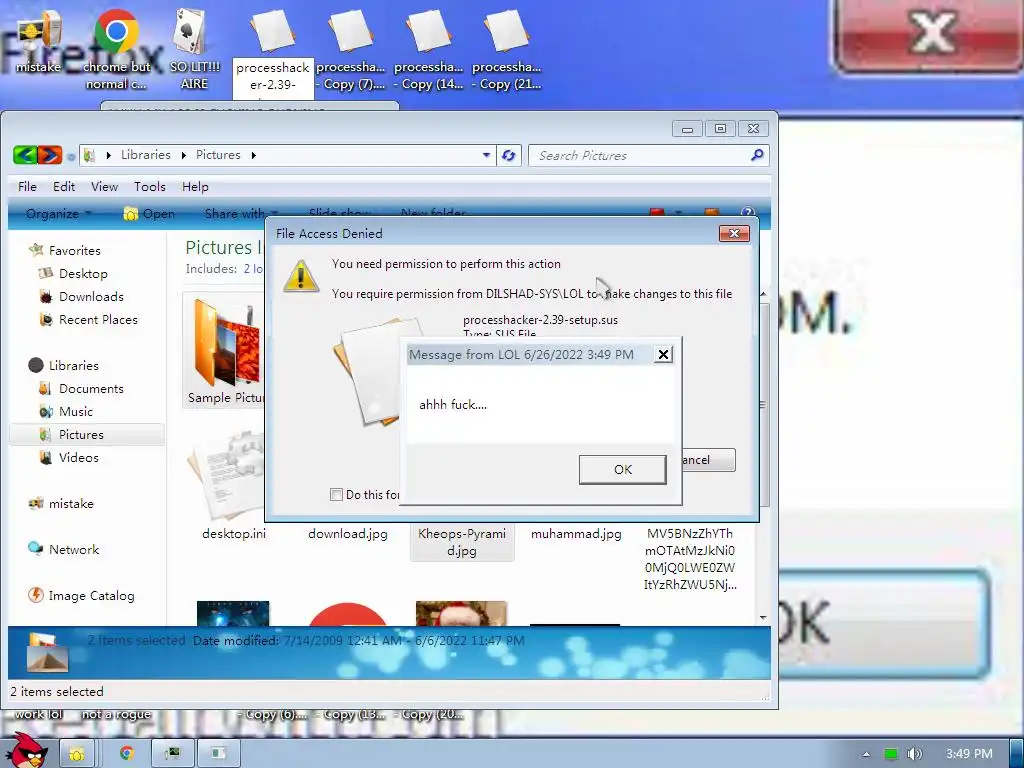Click the green Back navigation arrow
The image size is (1024, 768).
(x=25, y=155)
